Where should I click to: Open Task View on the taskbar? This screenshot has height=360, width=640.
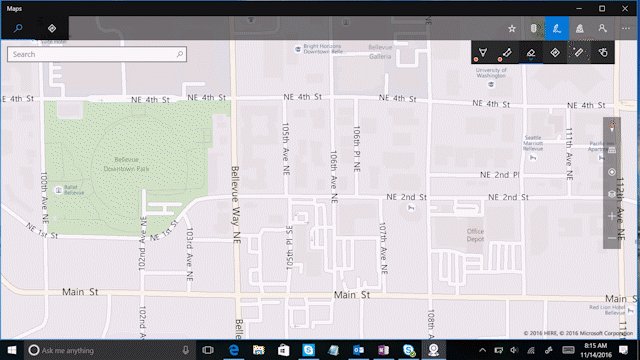point(208,350)
